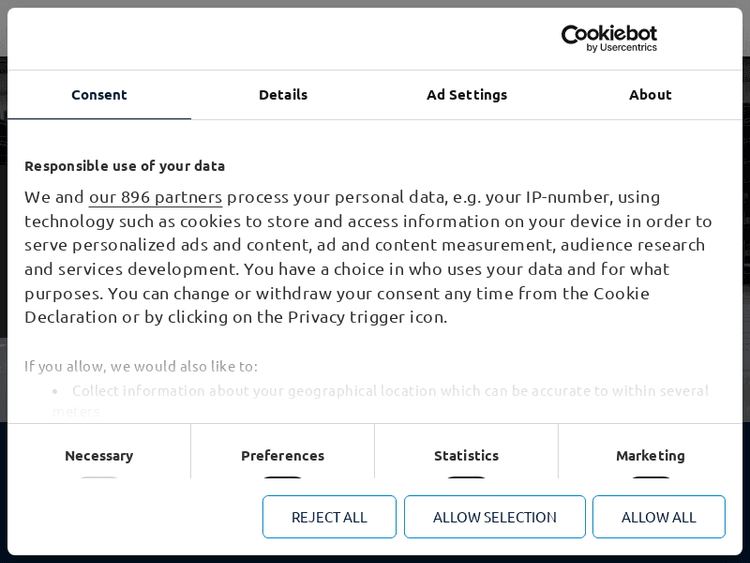Click the 'Responsible use of your data' heading
Viewport: 750px width, 563px height.
coord(125,166)
